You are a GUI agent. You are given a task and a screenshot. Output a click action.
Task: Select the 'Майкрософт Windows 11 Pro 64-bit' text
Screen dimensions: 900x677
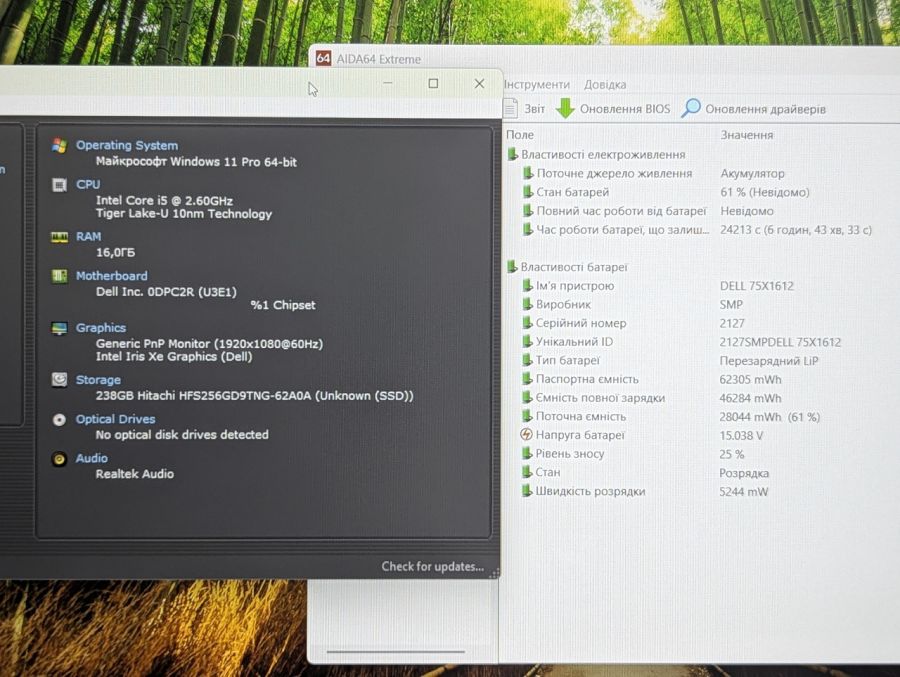click(x=196, y=162)
